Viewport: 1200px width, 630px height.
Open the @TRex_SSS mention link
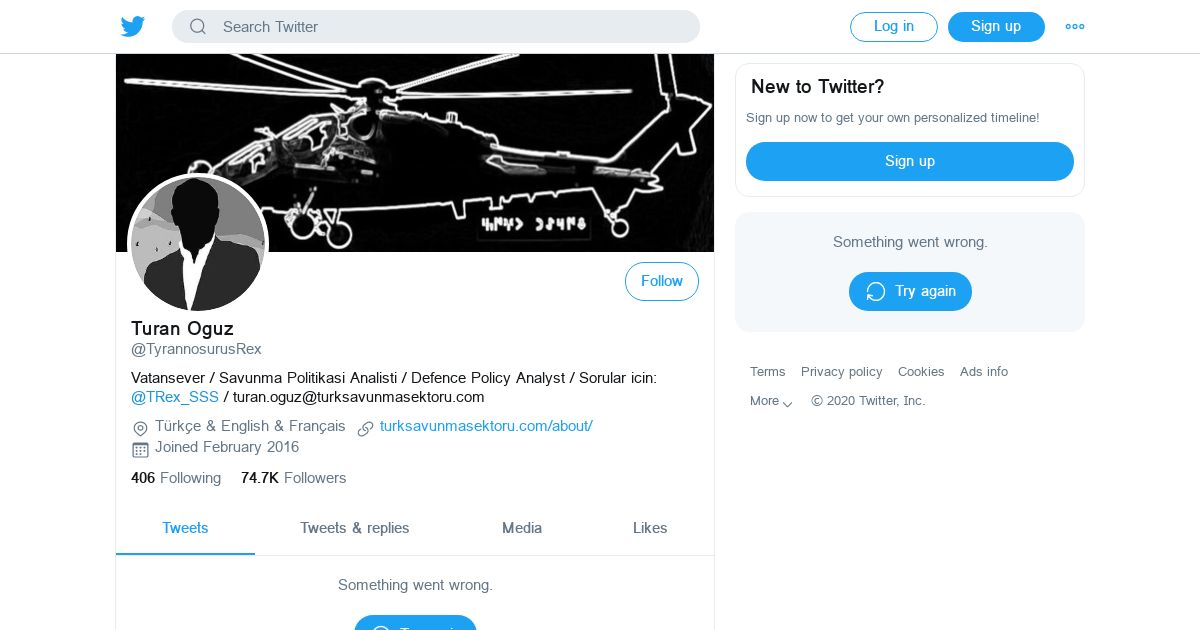[175, 397]
